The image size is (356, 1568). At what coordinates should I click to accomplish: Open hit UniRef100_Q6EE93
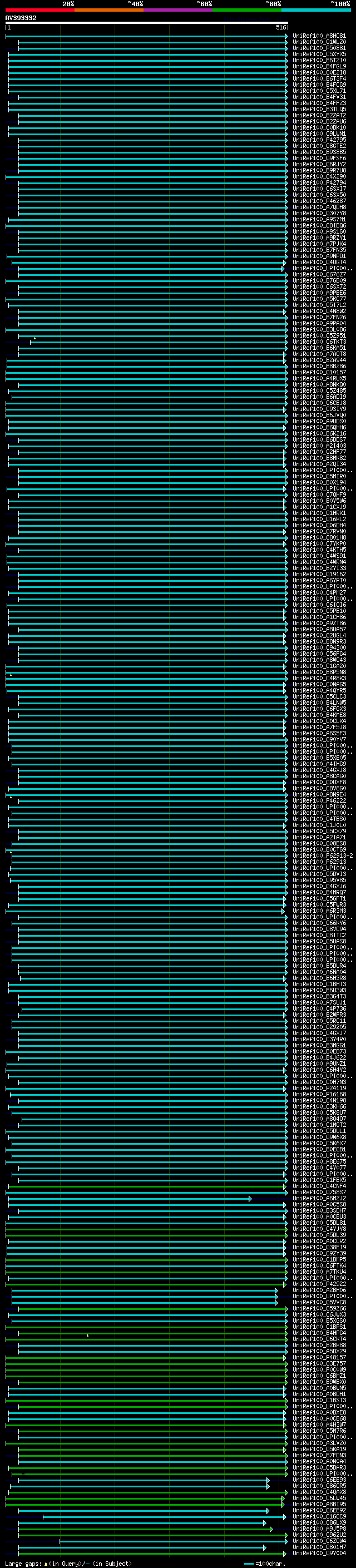point(319,1480)
